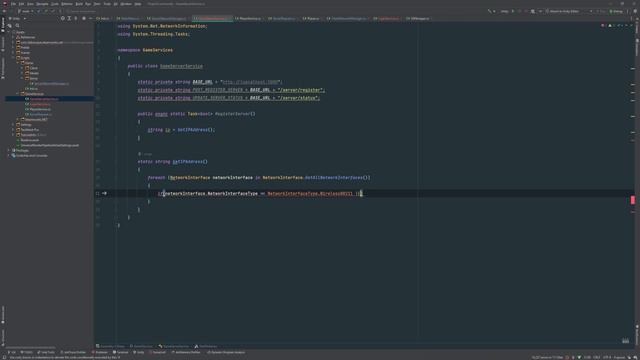Viewport: 640px width, 360px height.
Task: Open the explorer settings gear icon
Action: coord(84,18)
